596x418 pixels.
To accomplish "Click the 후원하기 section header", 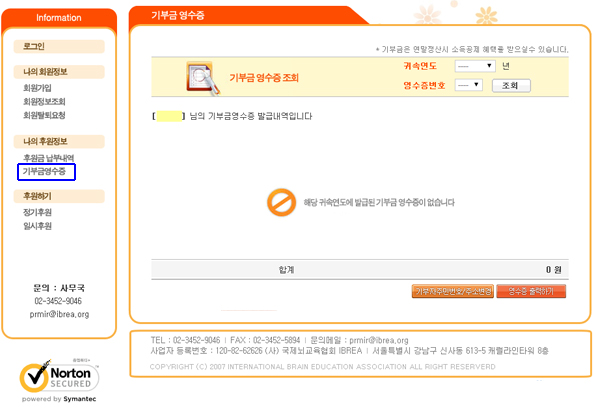I will 59,196.
